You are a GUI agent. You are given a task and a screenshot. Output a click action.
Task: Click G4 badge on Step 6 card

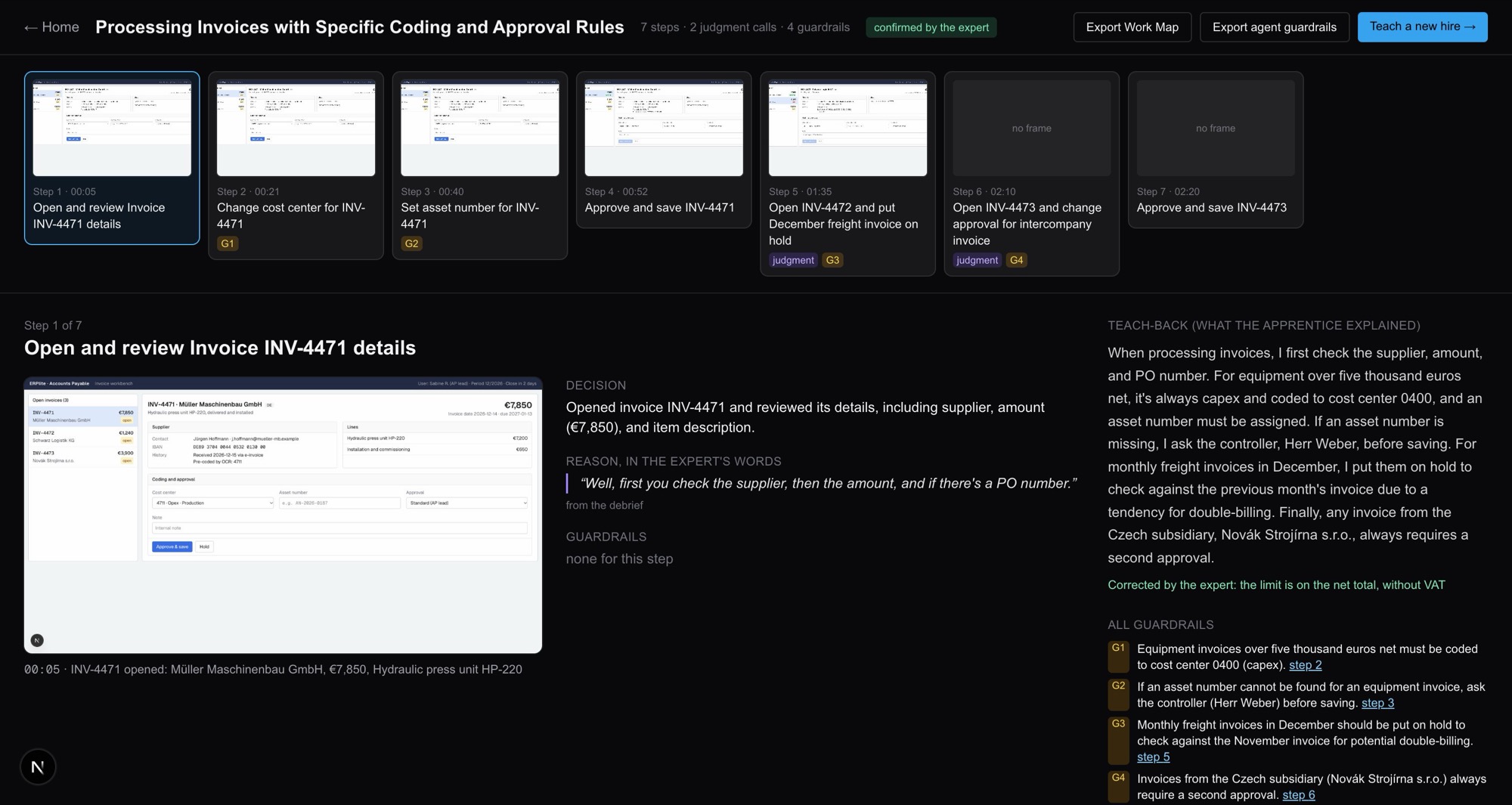point(1017,260)
